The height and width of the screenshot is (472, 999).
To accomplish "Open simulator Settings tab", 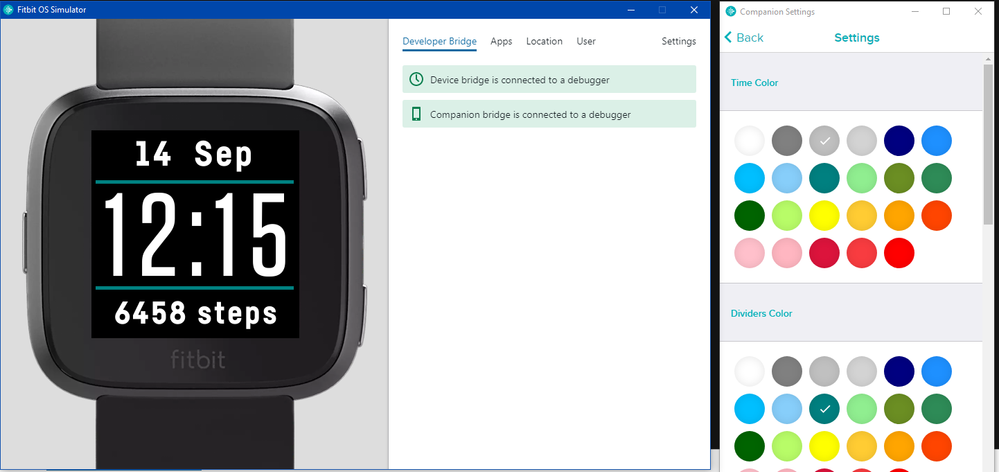I will 679,41.
